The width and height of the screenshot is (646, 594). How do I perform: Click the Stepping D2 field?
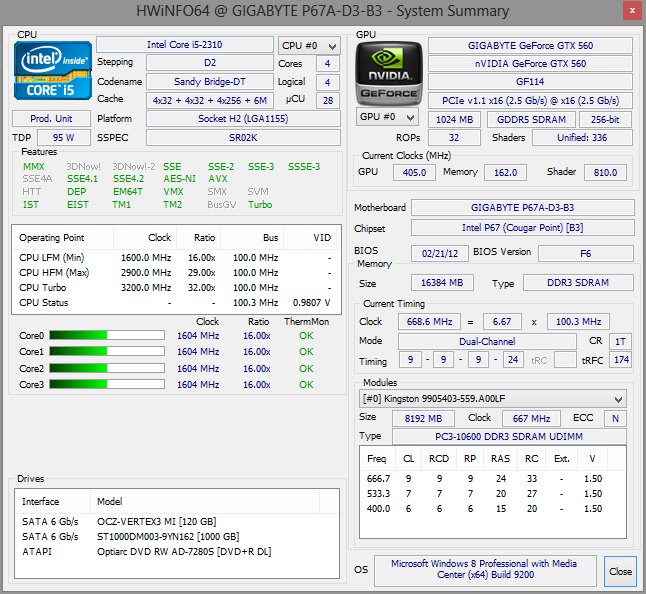[210, 63]
